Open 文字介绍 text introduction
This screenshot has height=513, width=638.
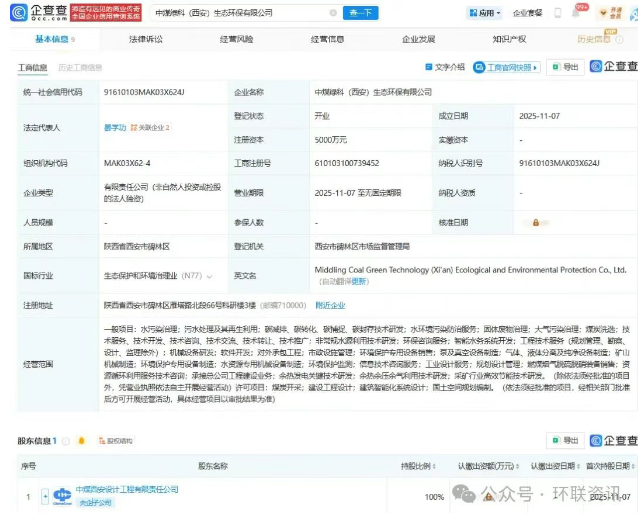click(x=444, y=67)
